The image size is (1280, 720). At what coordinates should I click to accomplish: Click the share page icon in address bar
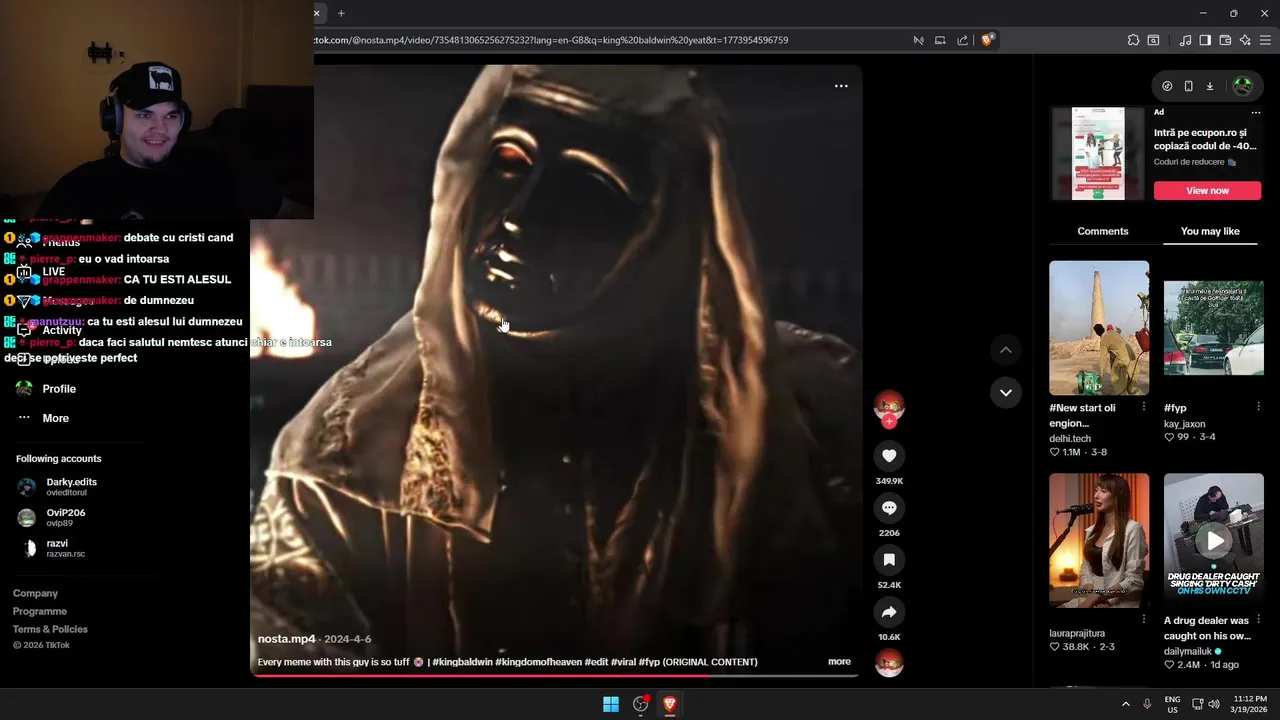pyautogui.click(x=962, y=40)
